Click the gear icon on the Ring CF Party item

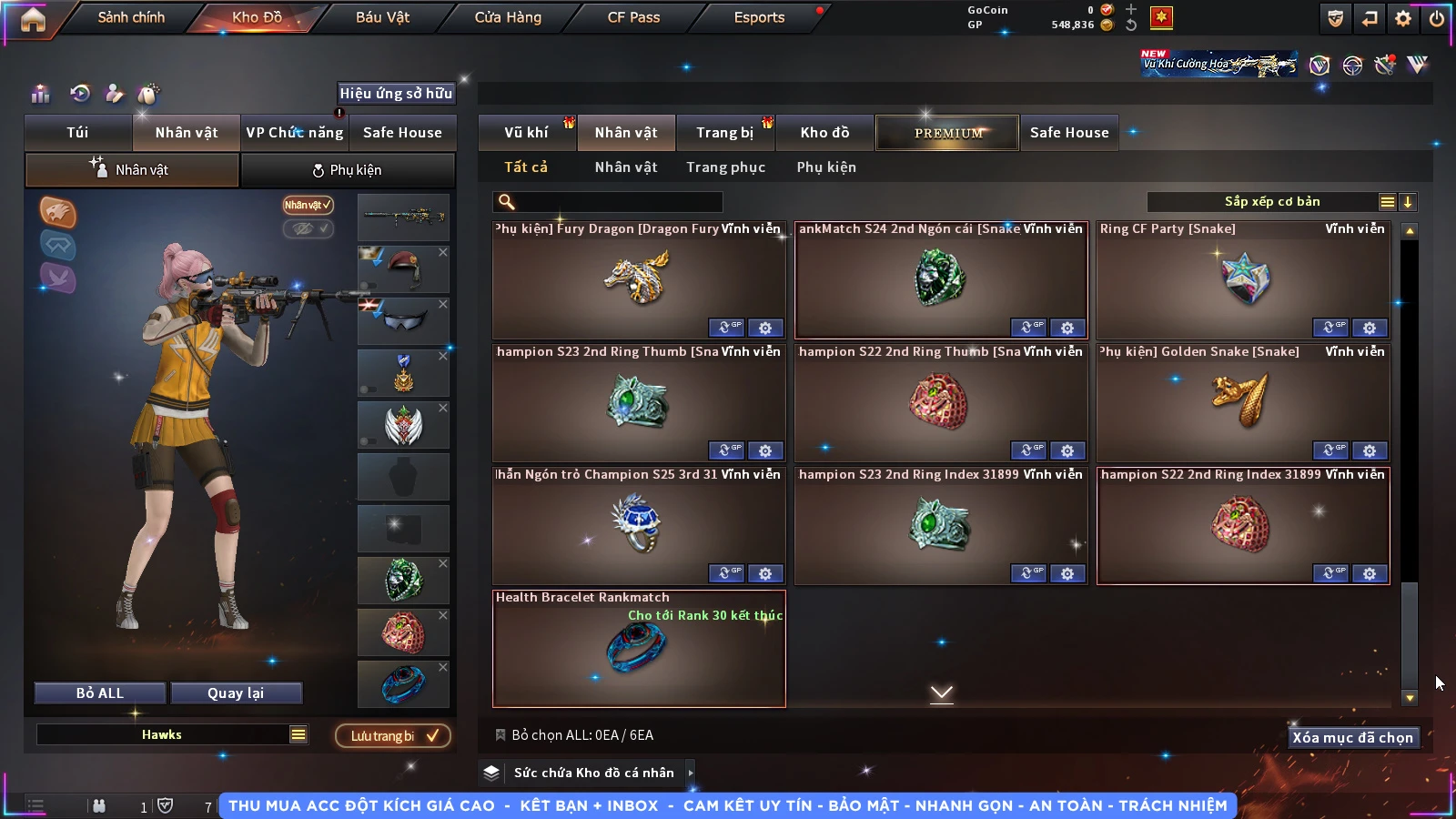coord(1370,328)
